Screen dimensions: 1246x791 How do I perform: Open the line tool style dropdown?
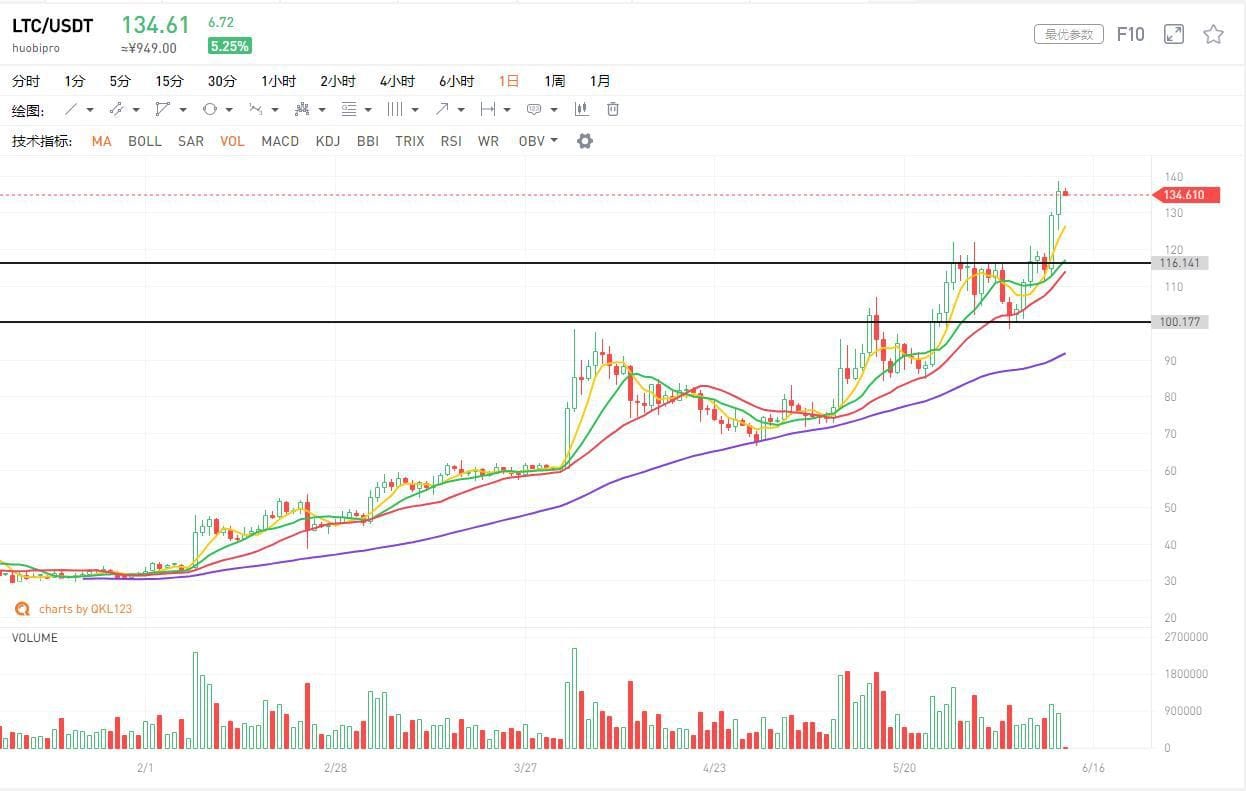[88, 110]
